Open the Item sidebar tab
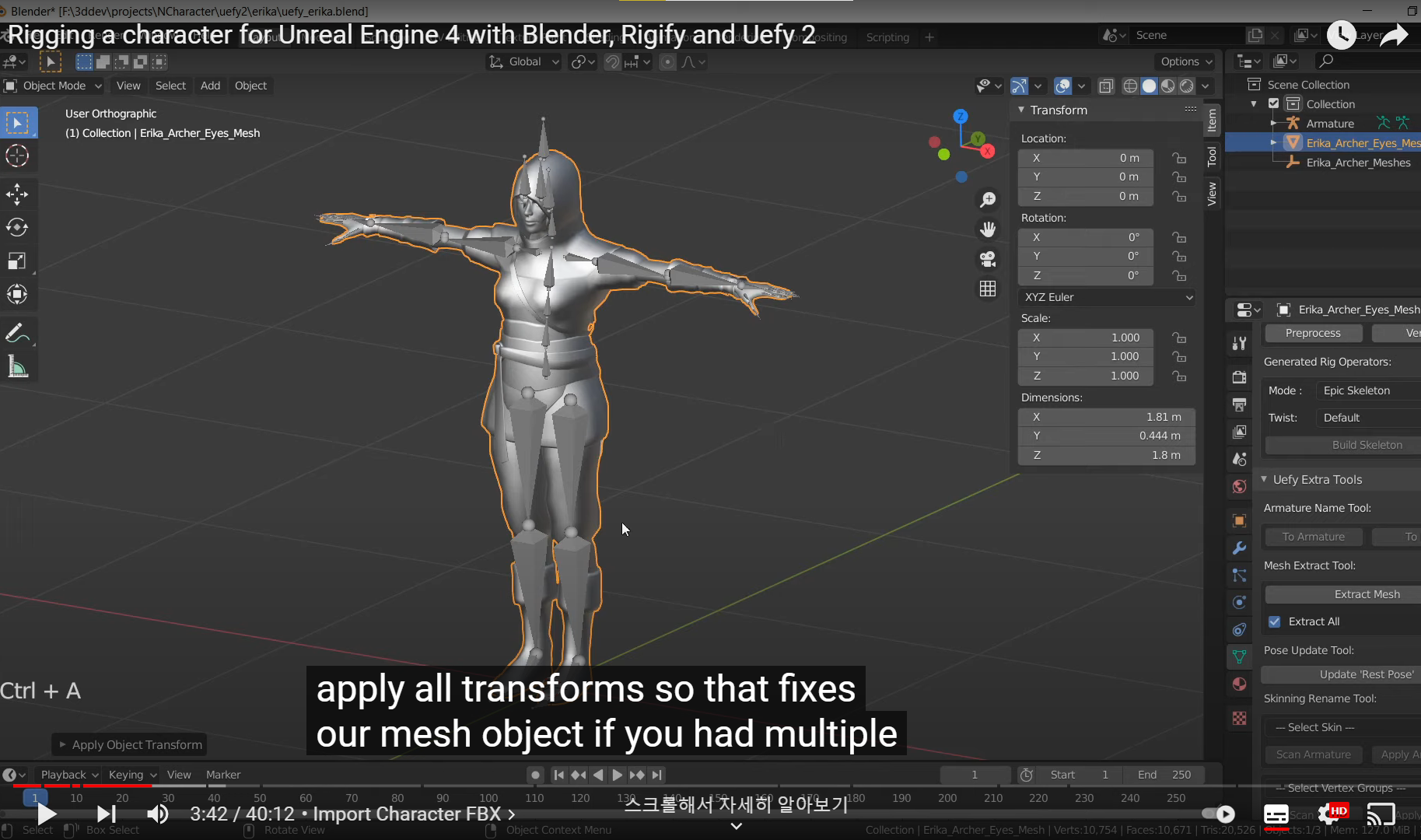 tap(1212, 120)
